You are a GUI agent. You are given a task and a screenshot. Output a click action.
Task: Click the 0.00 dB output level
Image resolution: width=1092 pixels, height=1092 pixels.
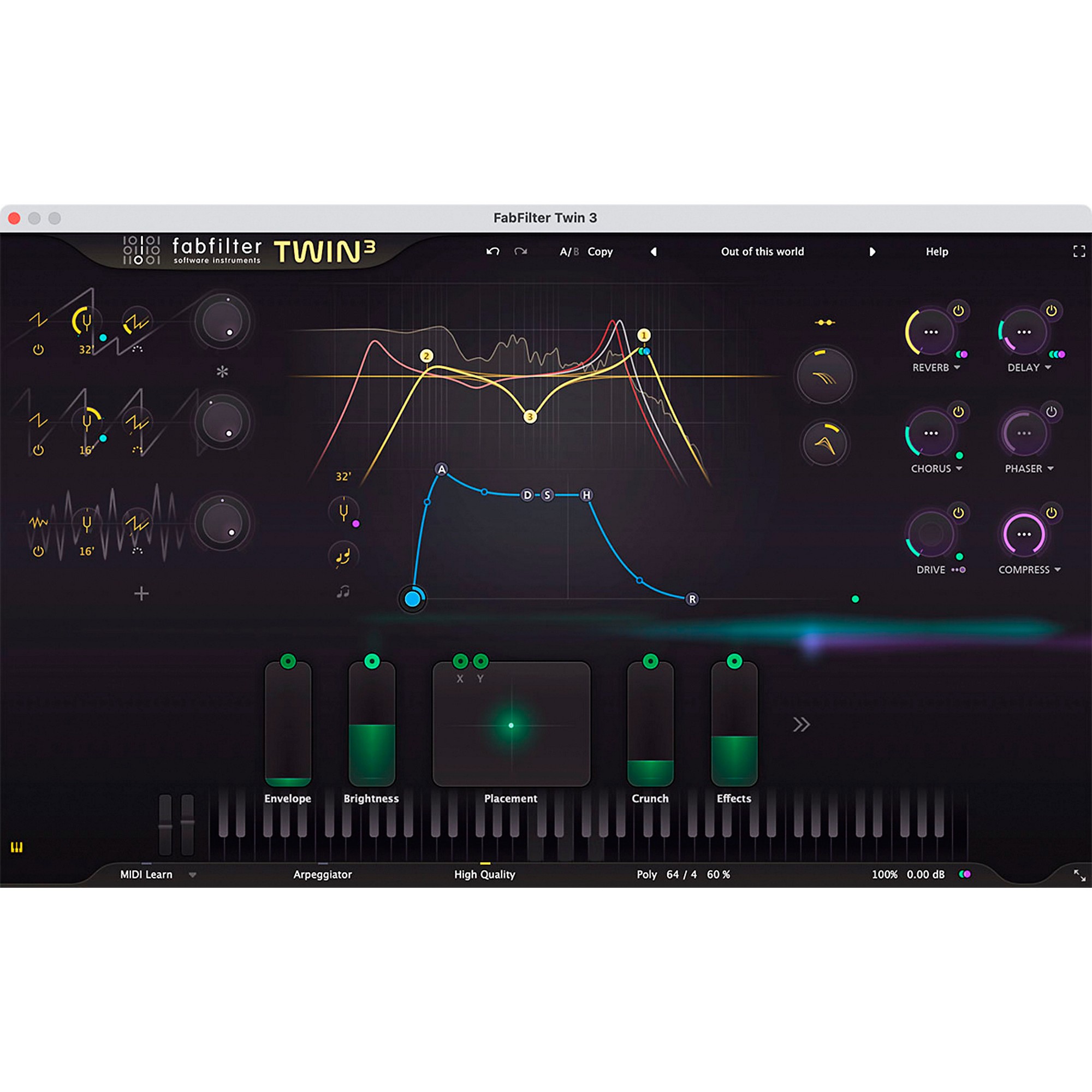pyautogui.click(x=926, y=874)
